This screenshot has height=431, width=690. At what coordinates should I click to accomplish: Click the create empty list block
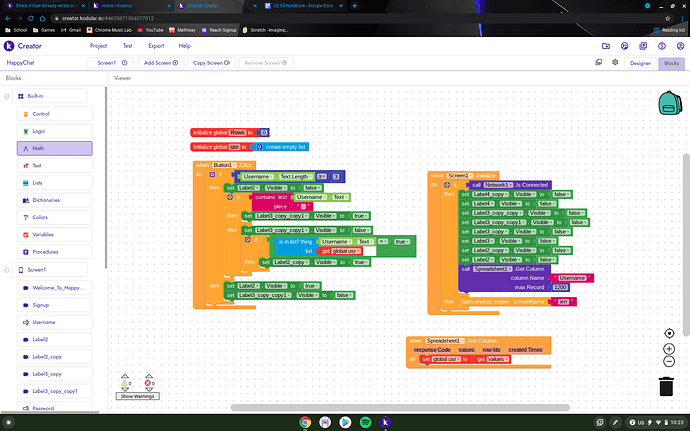281,147
